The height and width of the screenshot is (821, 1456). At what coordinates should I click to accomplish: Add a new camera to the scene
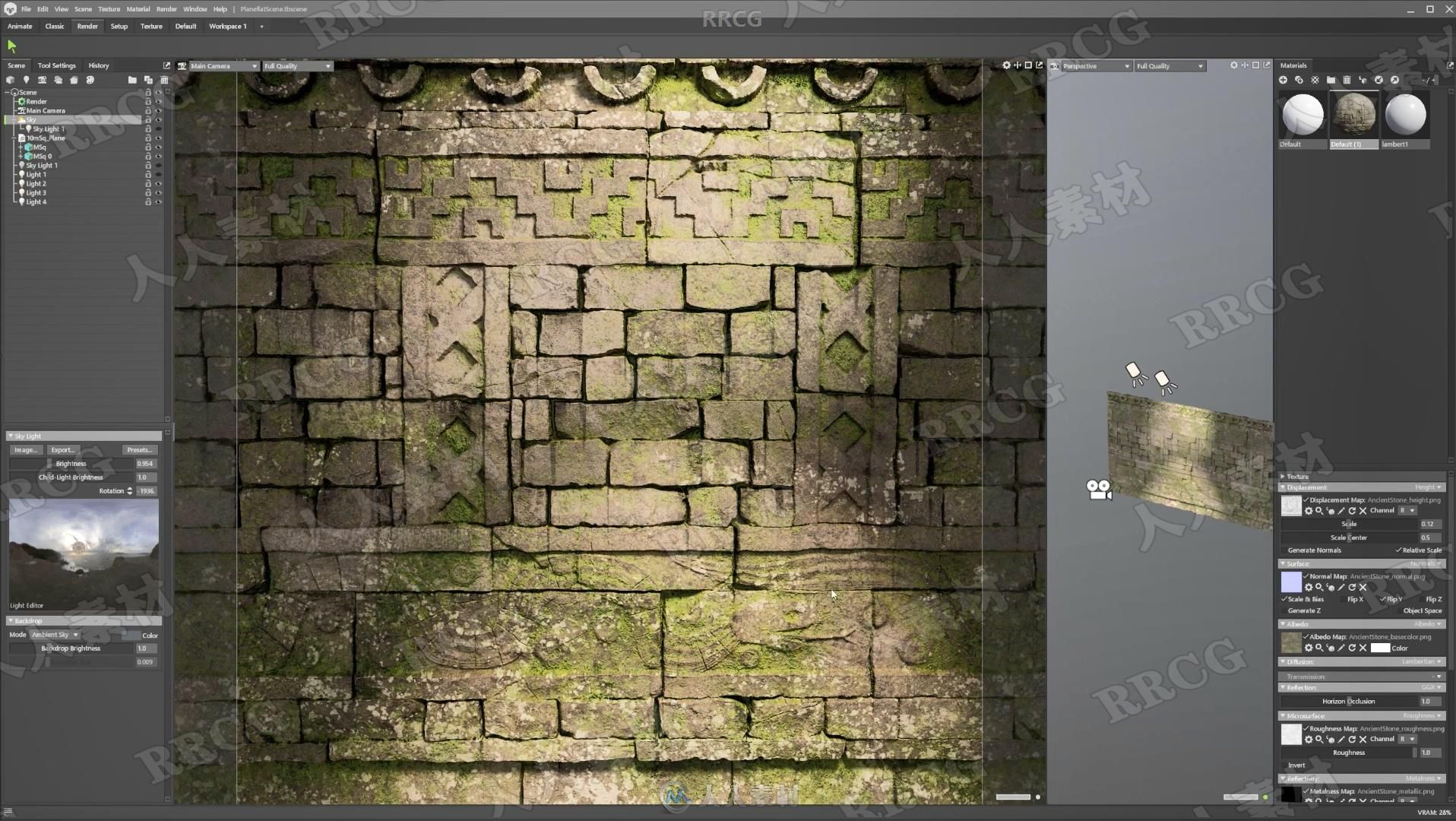(x=42, y=80)
